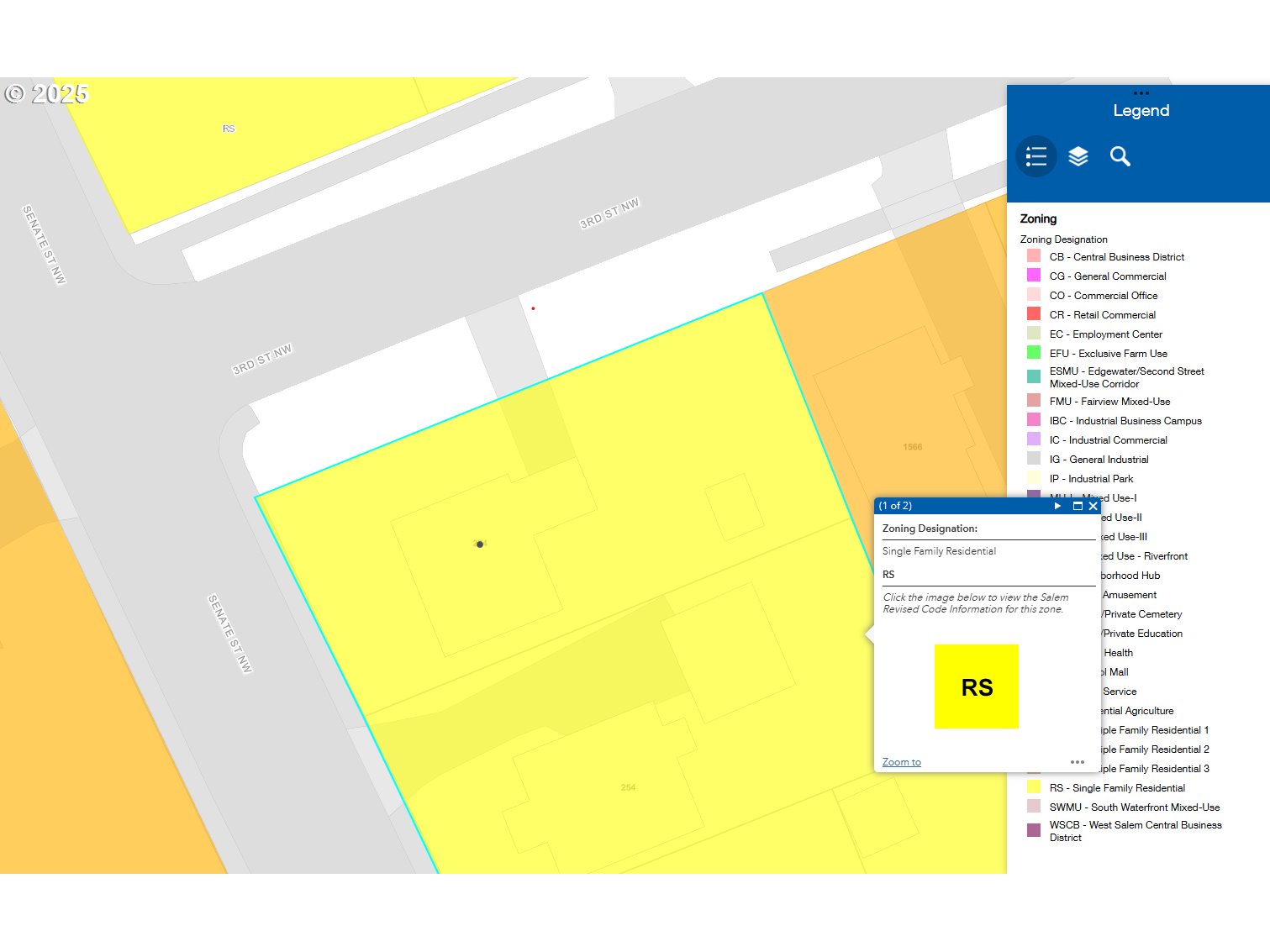Maximize the zoning popup window

(1078, 506)
